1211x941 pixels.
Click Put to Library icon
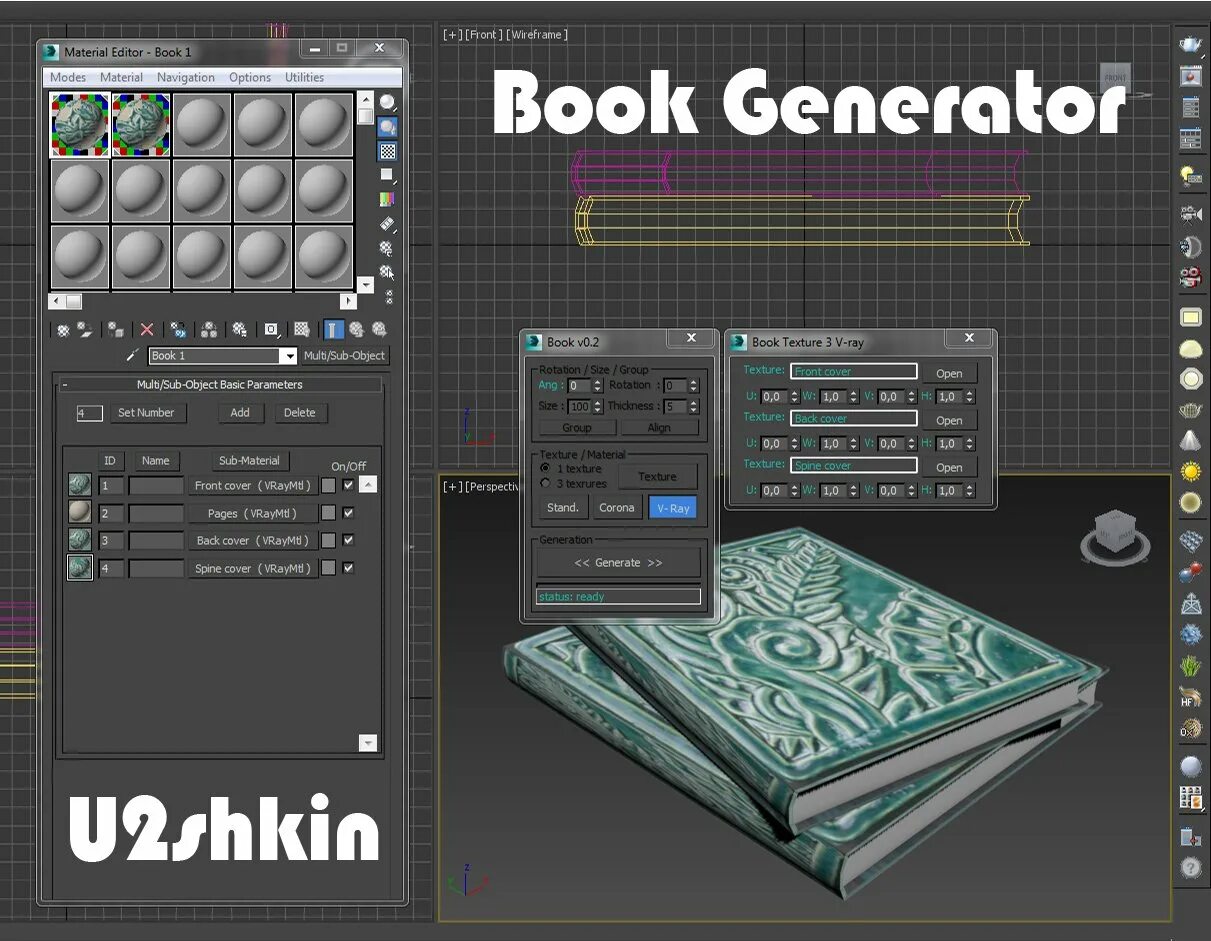[240, 330]
